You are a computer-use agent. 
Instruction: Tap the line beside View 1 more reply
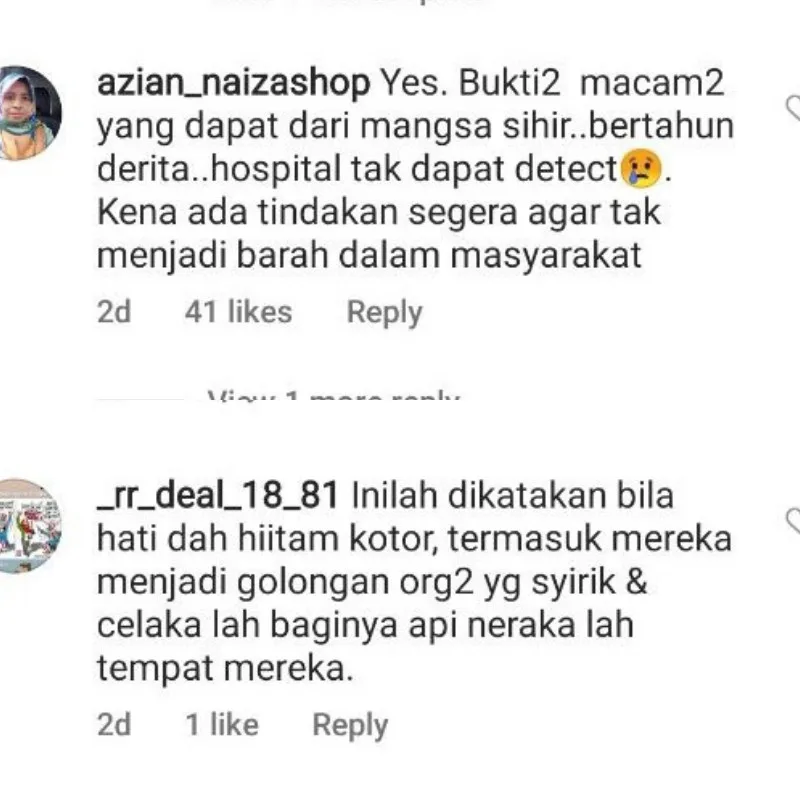tap(141, 399)
